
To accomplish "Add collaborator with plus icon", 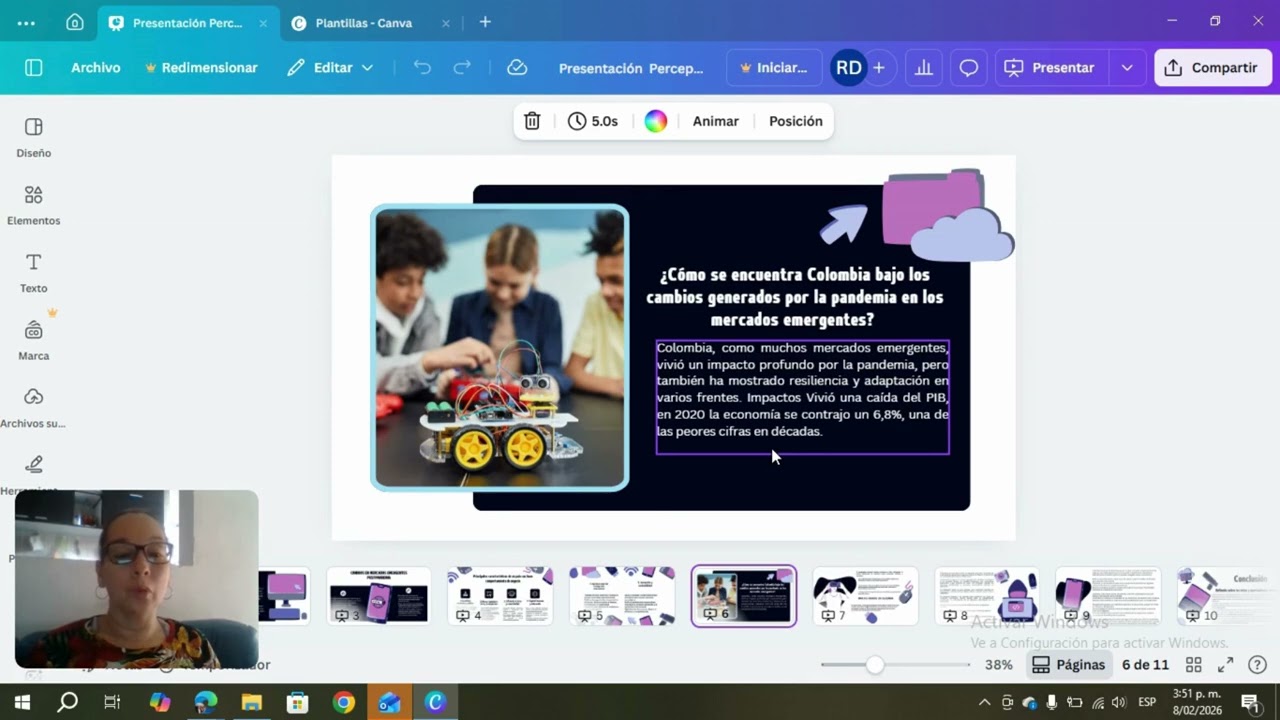I will (879, 68).
